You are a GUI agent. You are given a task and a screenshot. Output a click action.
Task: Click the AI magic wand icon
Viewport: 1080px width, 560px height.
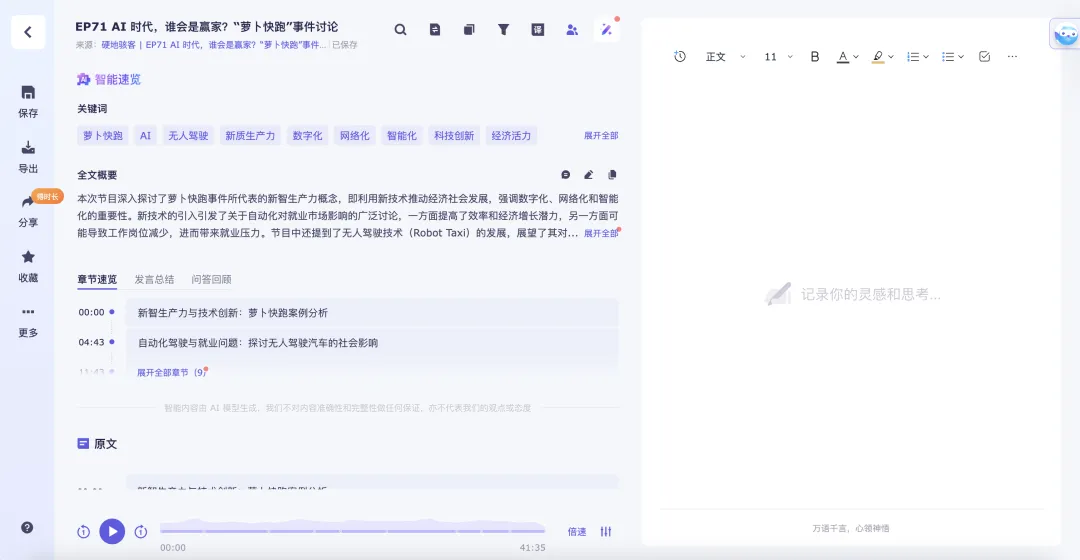tap(607, 30)
